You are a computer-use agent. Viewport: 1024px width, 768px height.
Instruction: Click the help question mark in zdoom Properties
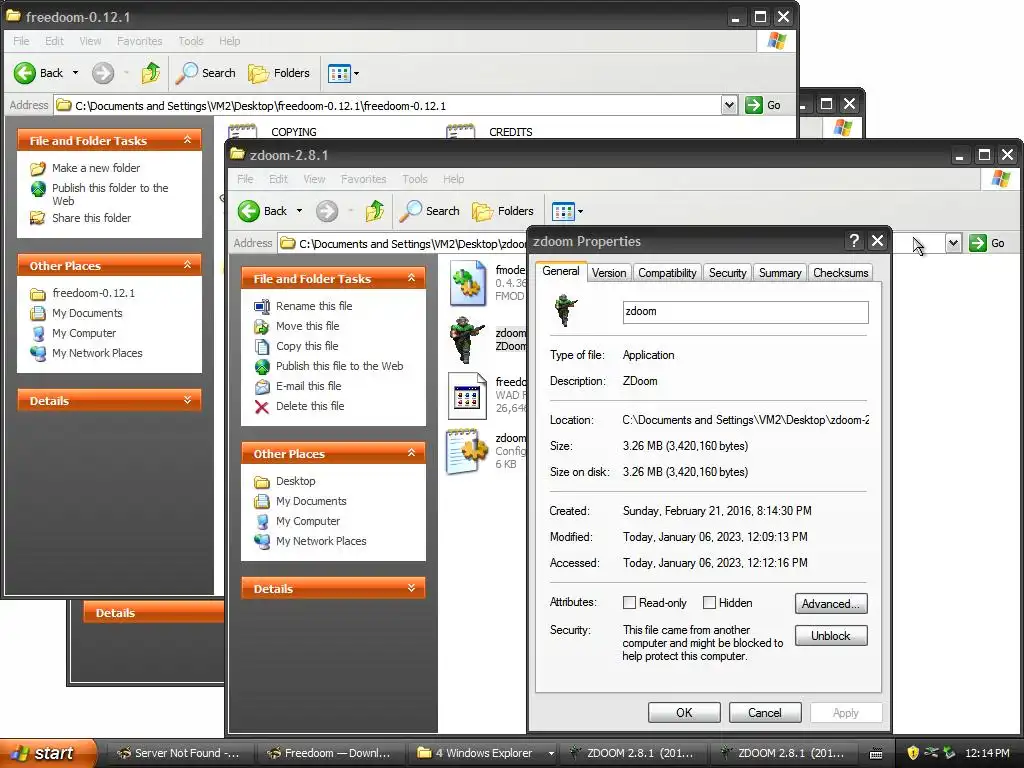click(854, 241)
